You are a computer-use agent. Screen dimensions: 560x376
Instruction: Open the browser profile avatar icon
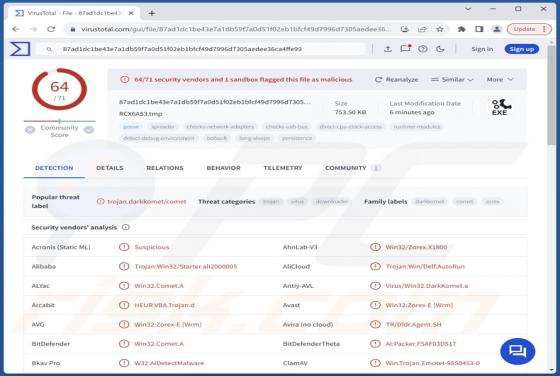point(496,29)
